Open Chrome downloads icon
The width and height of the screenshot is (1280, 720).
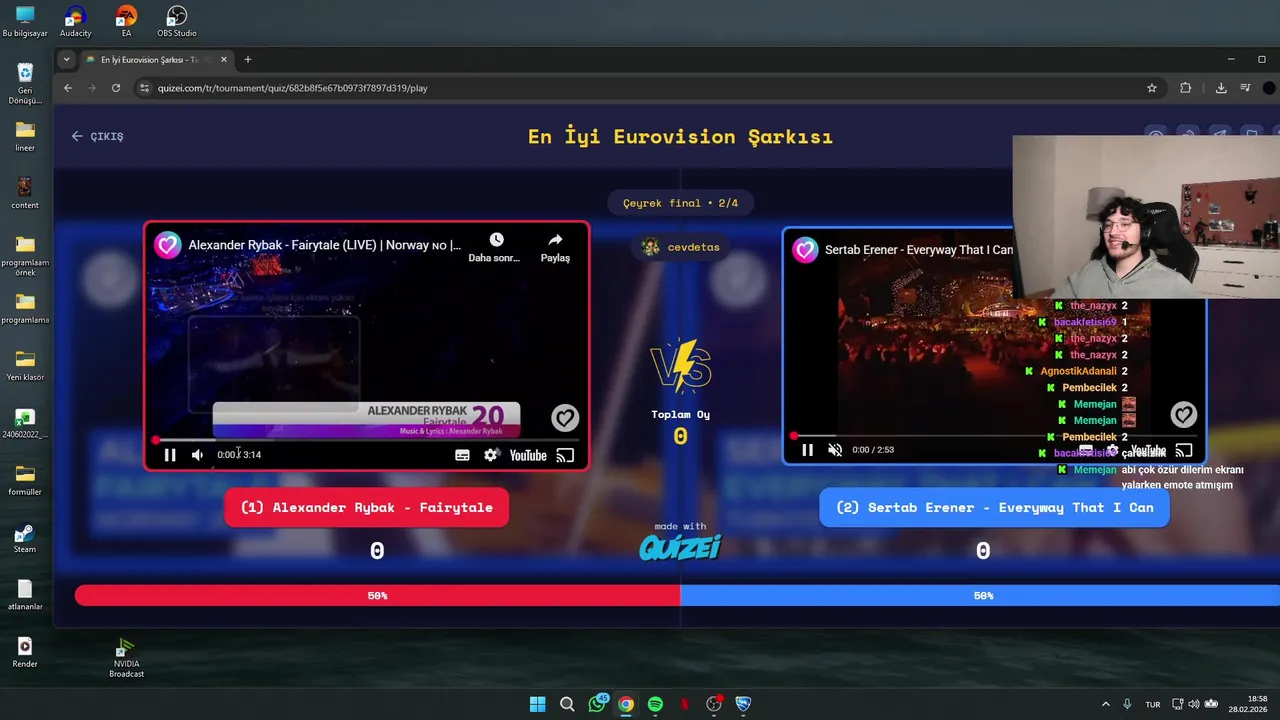click(x=1221, y=88)
